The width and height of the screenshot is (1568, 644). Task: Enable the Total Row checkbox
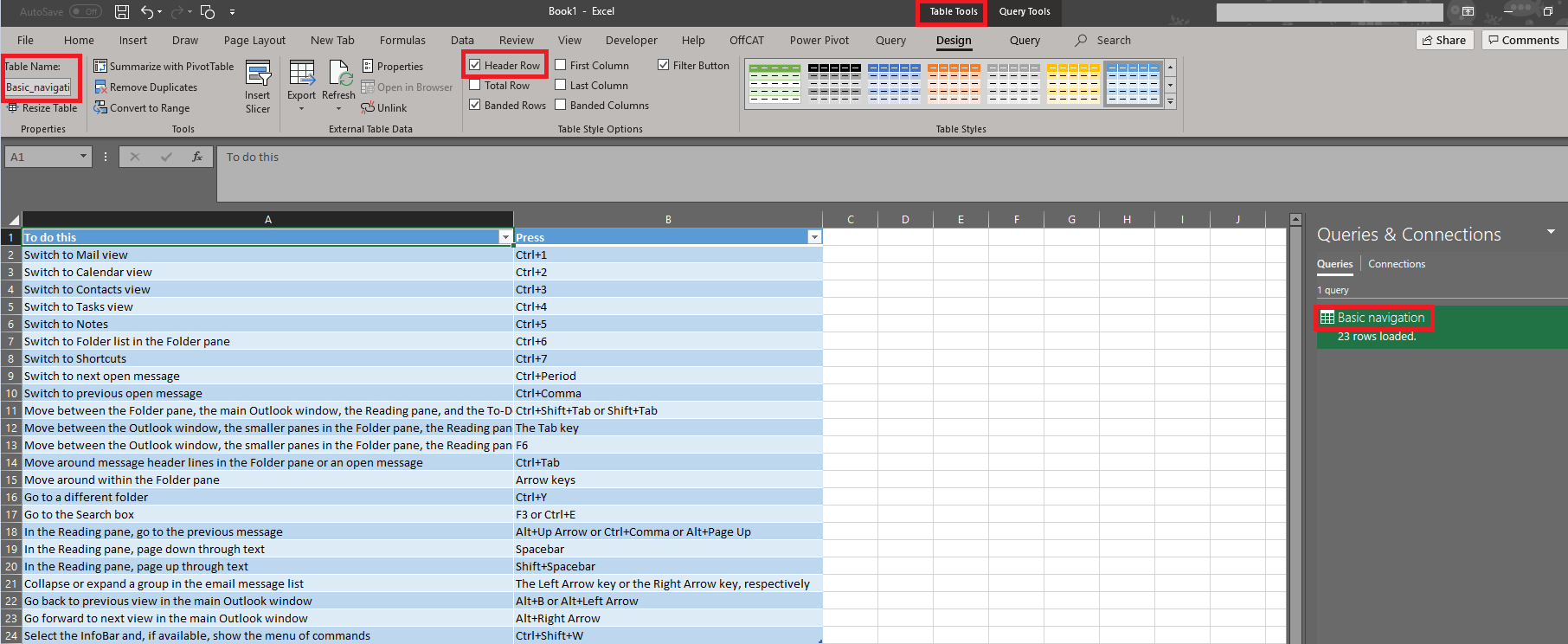point(475,85)
